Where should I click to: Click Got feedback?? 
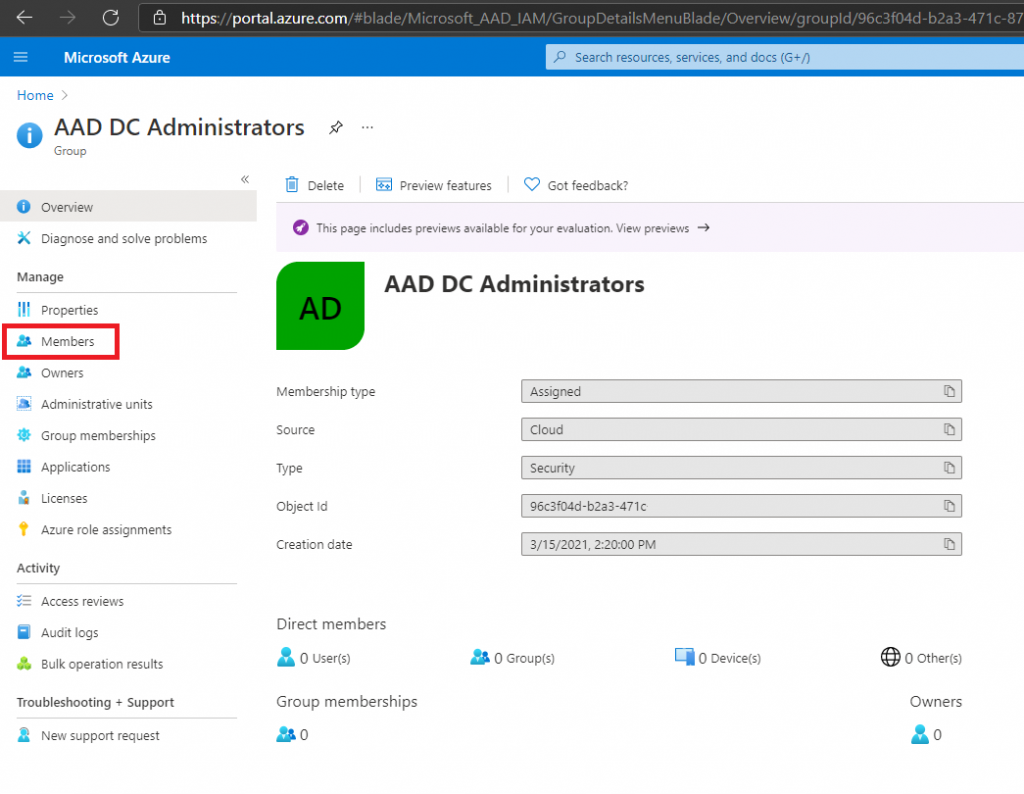[588, 185]
